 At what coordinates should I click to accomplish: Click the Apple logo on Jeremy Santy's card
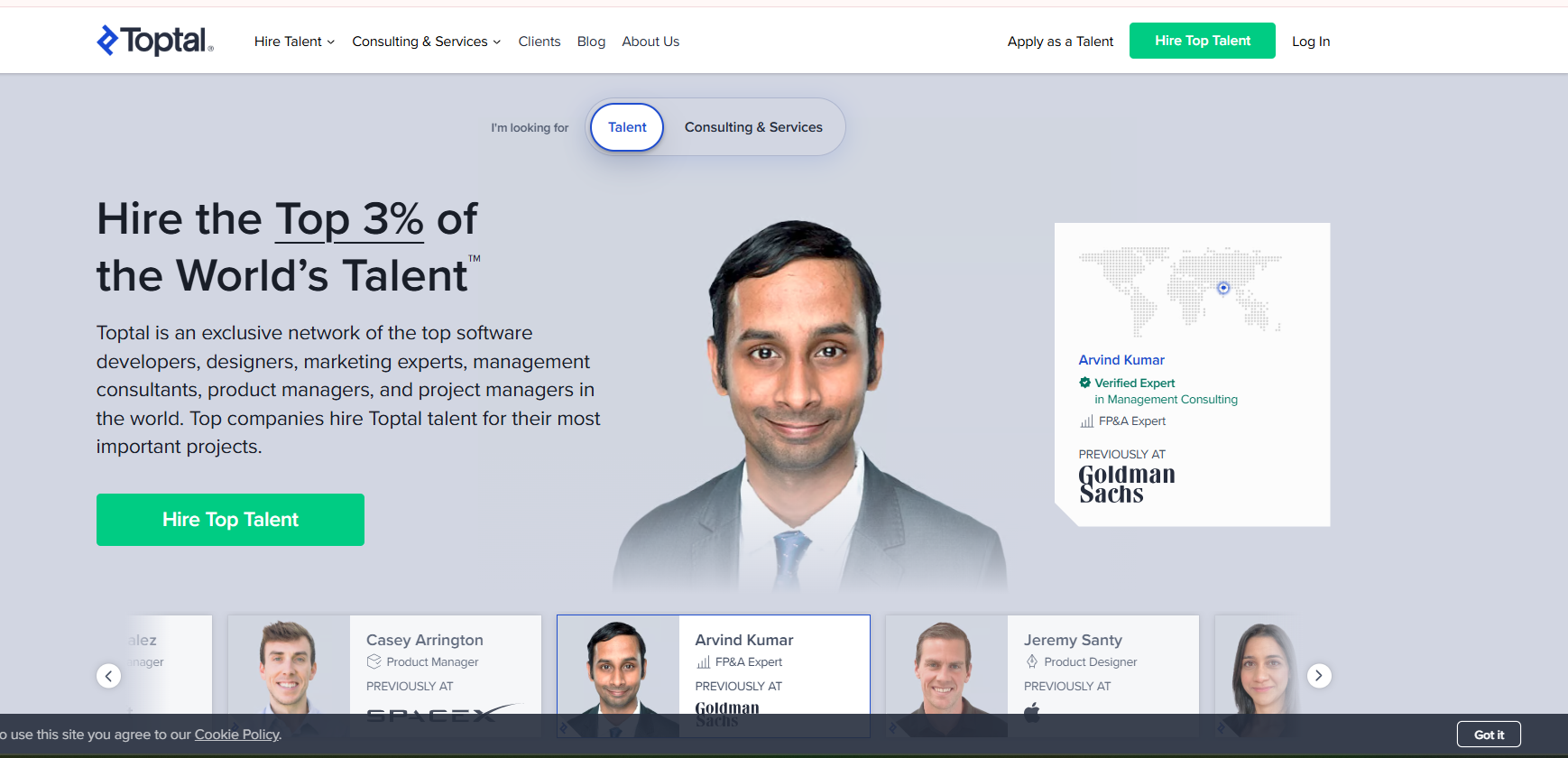(x=1032, y=712)
